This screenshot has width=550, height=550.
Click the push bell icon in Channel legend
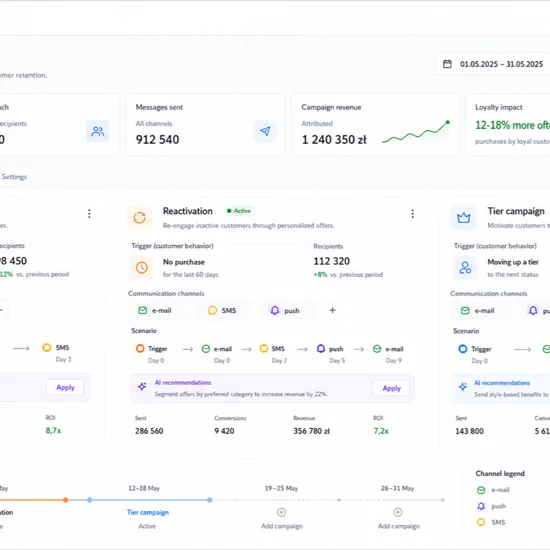point(481,506)
